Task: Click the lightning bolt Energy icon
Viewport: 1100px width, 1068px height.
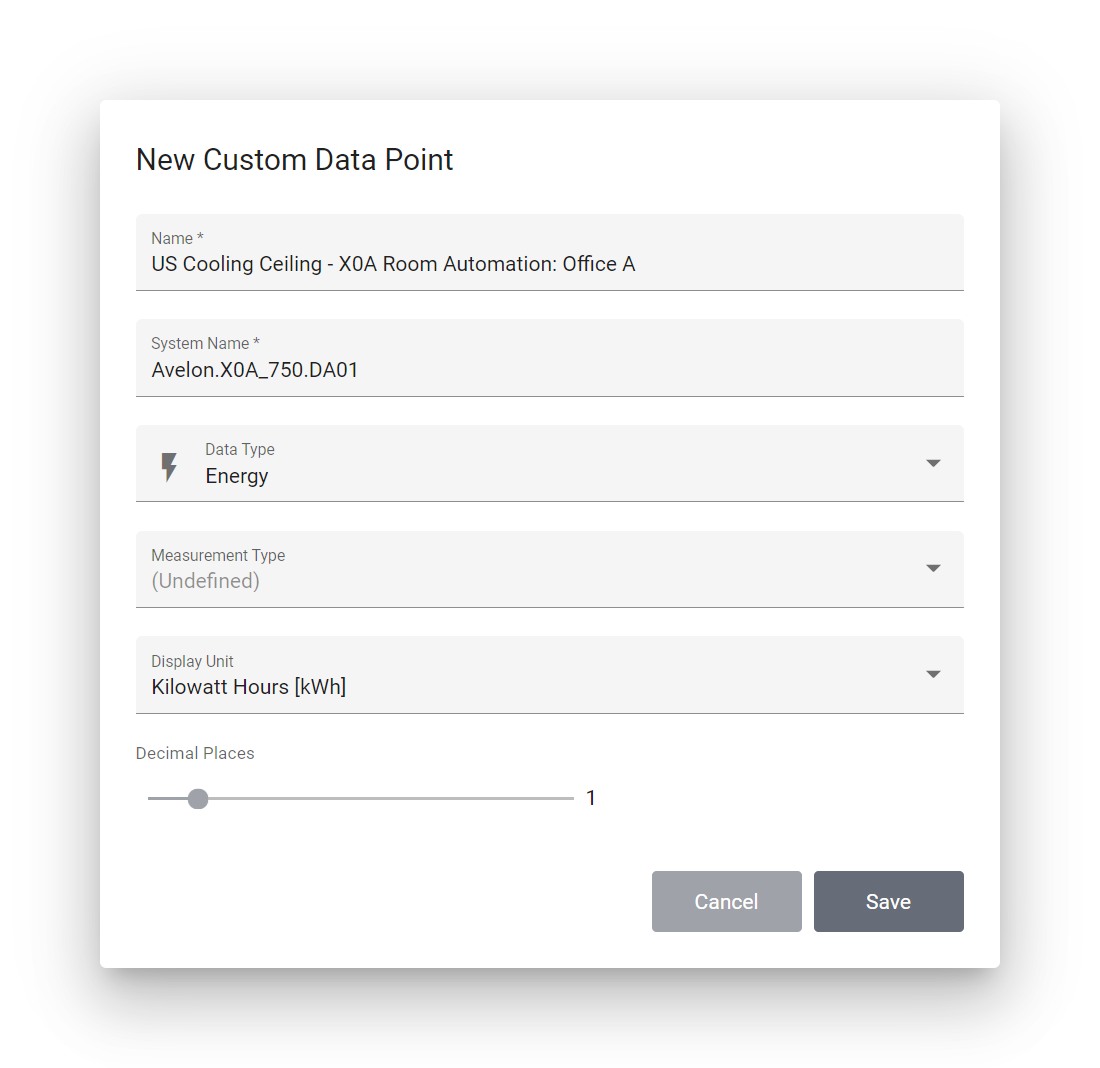Action: (169, 467)
